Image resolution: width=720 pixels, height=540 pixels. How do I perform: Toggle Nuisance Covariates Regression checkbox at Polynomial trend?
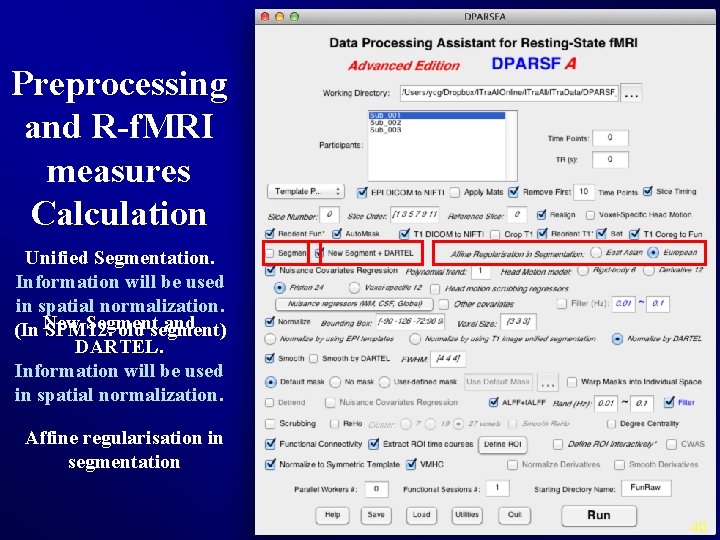click(270, 270)
